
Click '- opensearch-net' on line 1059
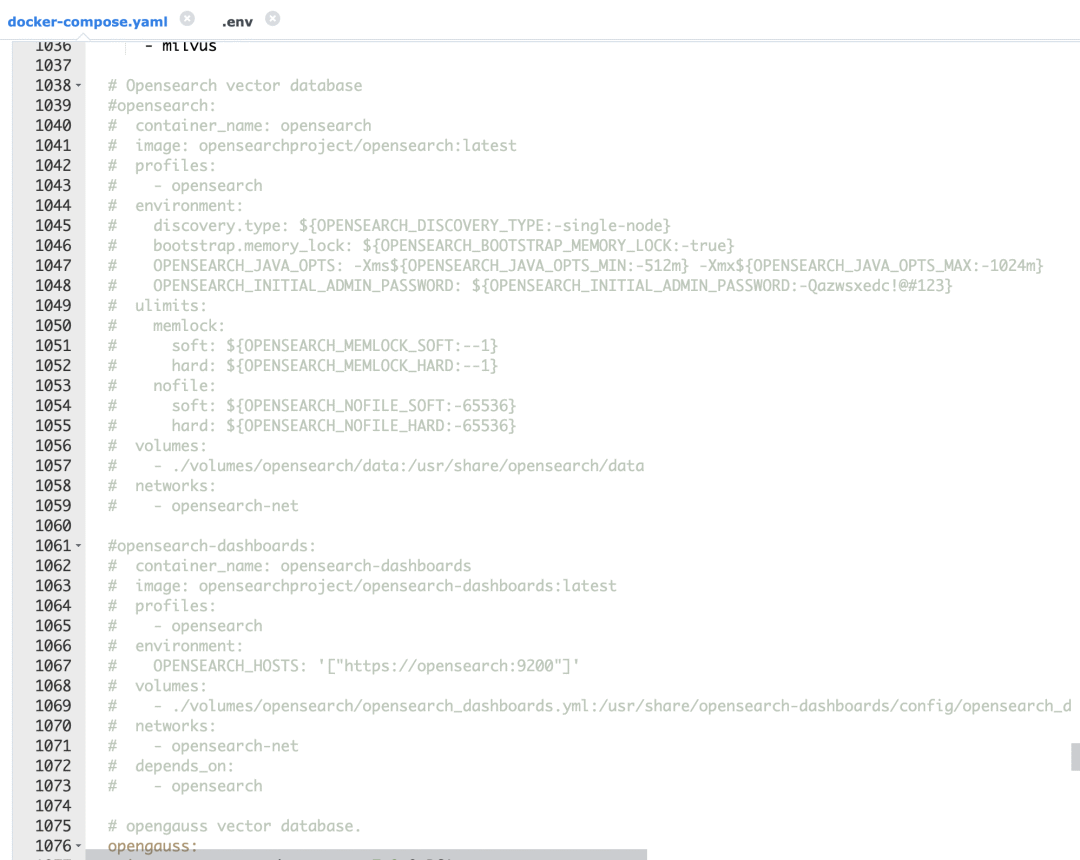[x=226, y=505]
